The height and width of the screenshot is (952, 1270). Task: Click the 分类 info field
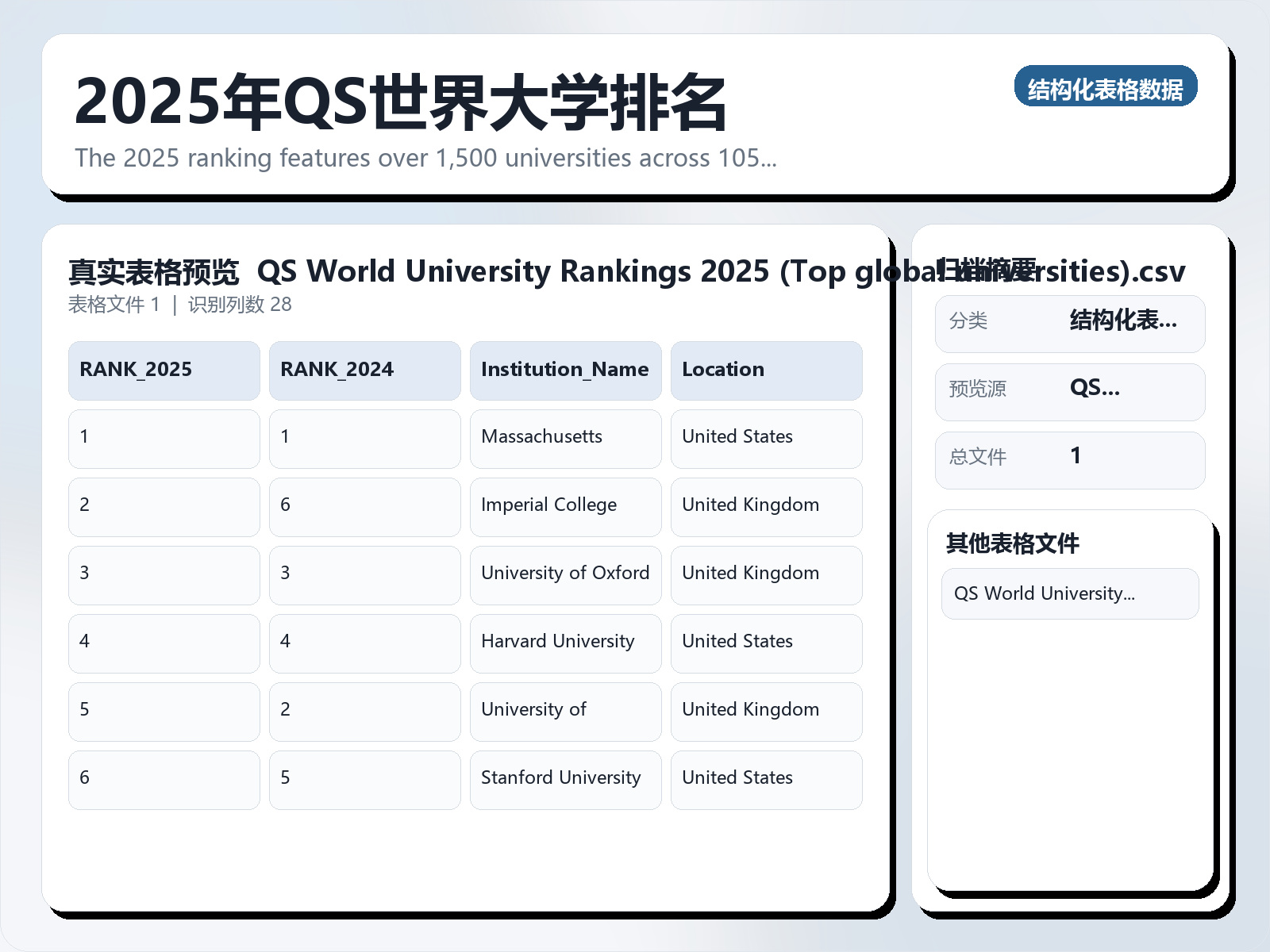point(1070,323)
